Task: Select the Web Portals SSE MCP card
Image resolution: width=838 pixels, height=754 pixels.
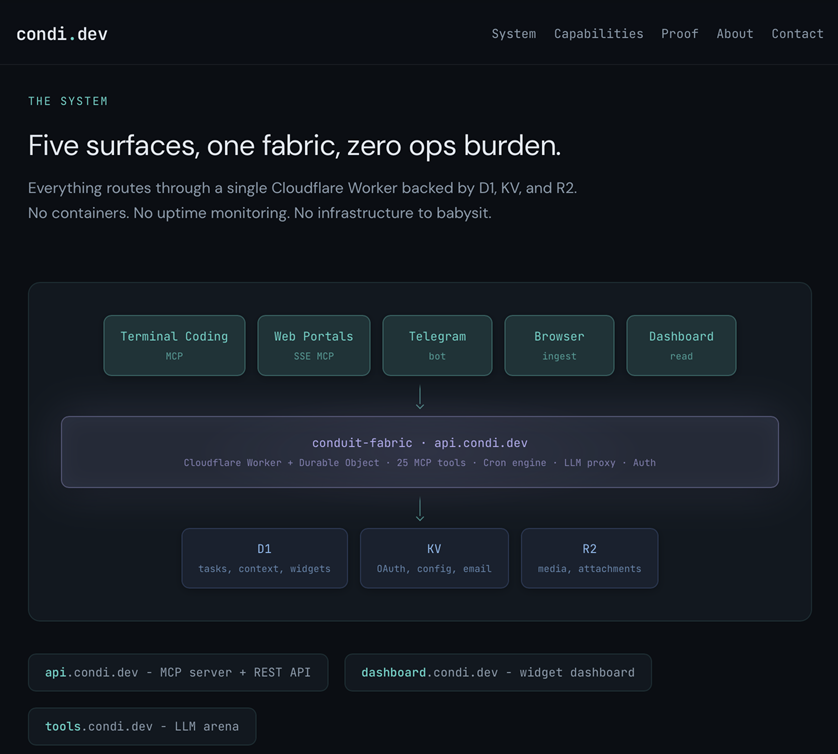Action: [x=314, y=345]
